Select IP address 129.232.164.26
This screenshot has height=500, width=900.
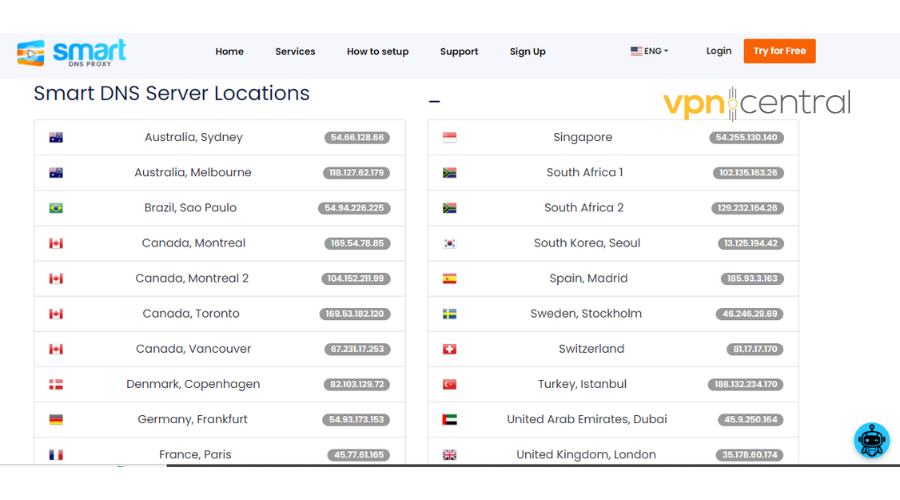tap(747, 208)
